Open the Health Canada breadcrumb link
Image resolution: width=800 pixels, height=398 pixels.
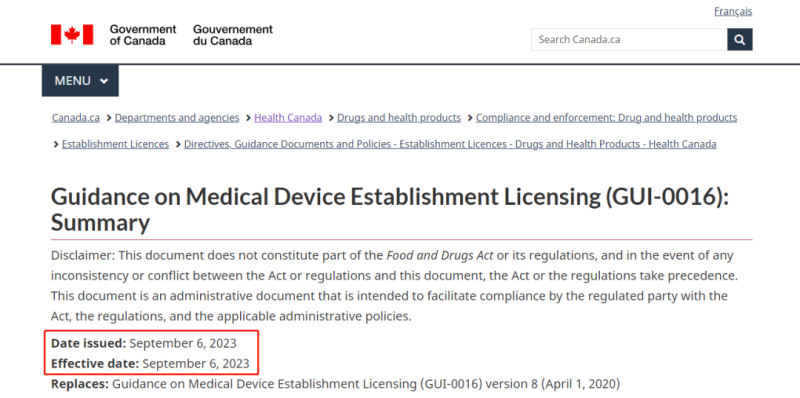288,118
